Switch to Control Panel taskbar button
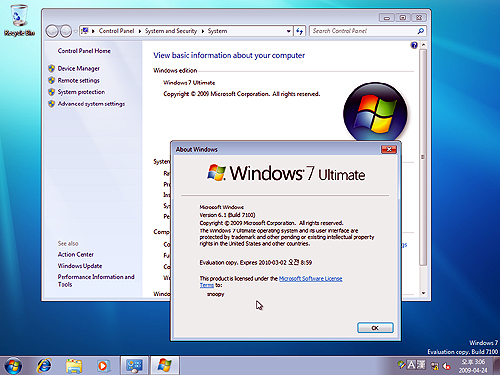The image size is (500, 375). pyautogui.click(x=134, y=366)
